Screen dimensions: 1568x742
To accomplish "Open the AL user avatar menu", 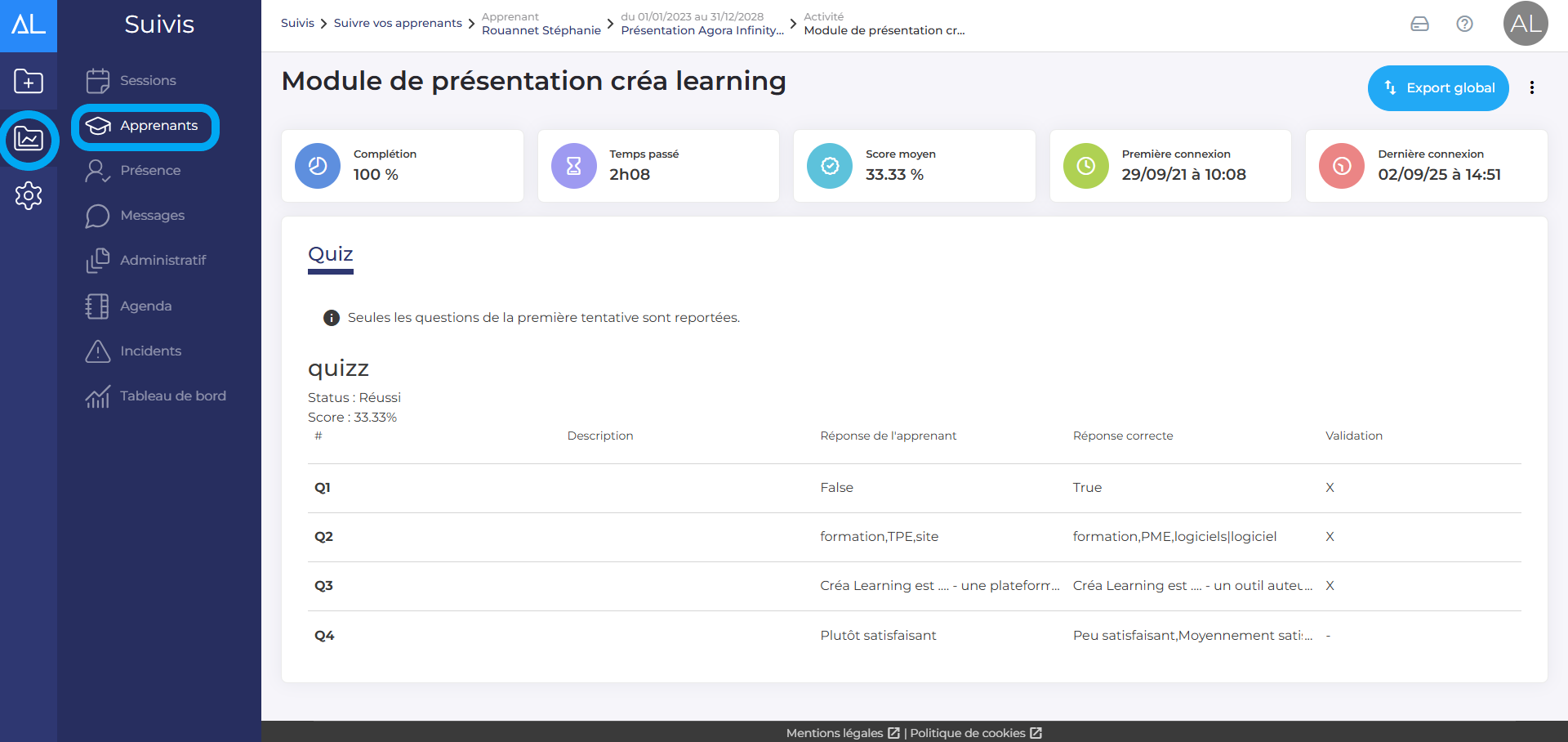I will coord(1525,24).
